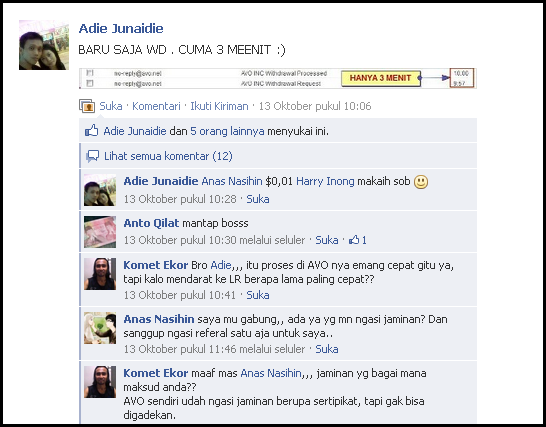Click the speech bubble comments icon
Screen dimensions: 546x427
coord(93,156)
